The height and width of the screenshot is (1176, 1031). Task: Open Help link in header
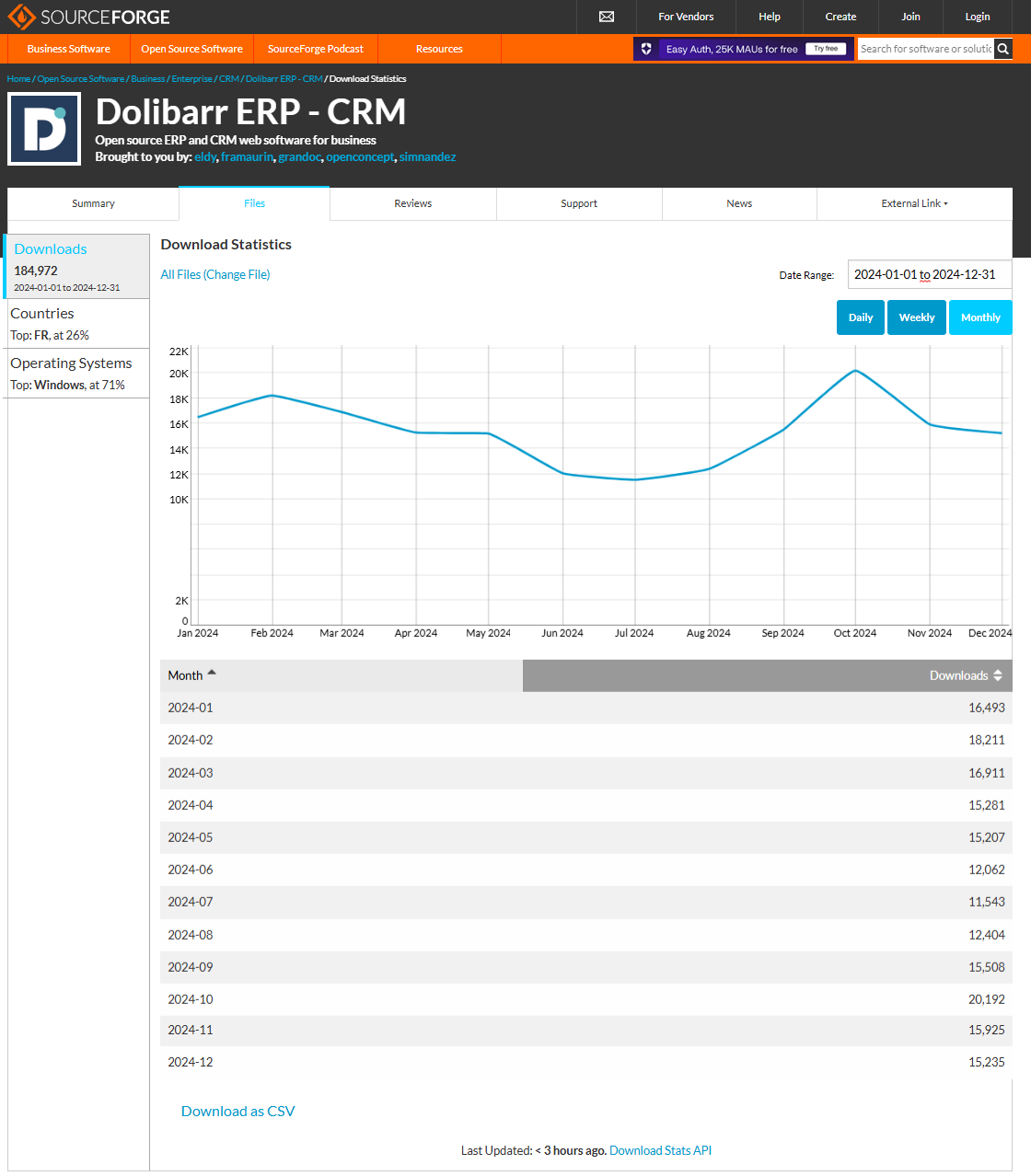click(770, 17)
